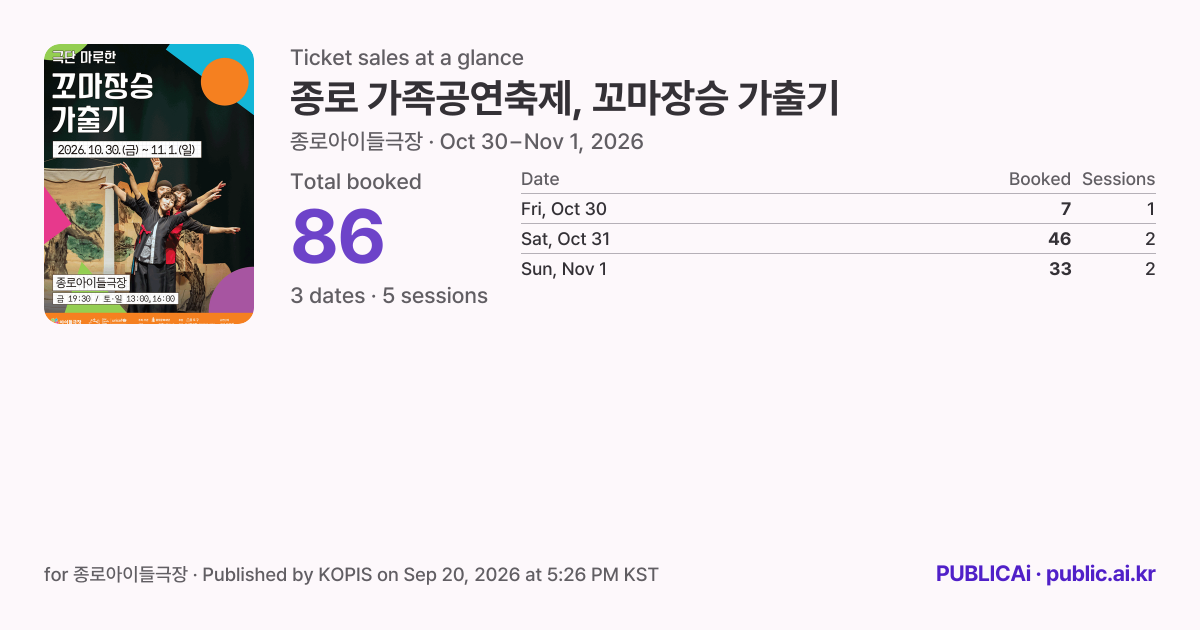Select the Sat, Oct 31 row

click(x=838, y=239)
